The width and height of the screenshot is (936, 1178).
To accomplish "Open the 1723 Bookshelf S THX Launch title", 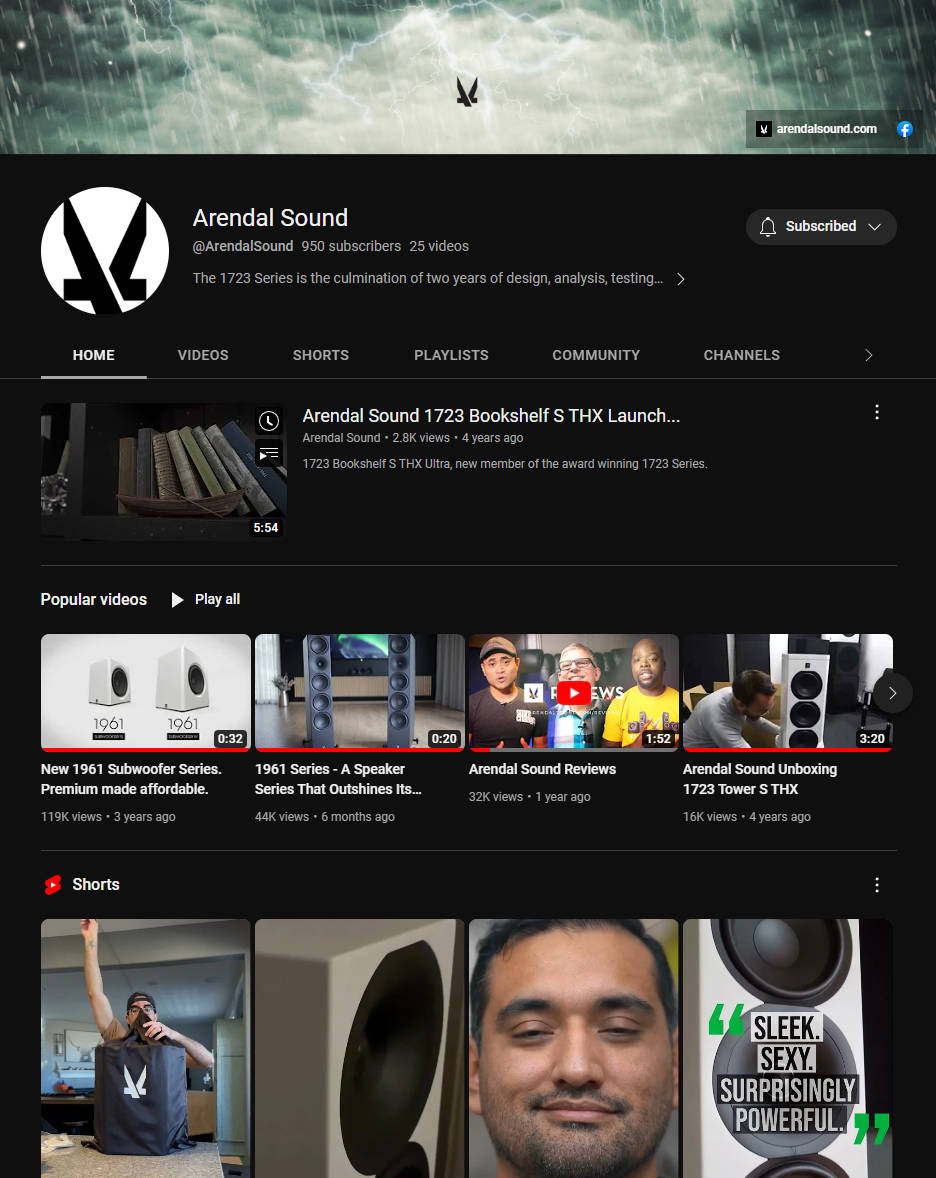I will pyautogui.click(x=491, y=415).
